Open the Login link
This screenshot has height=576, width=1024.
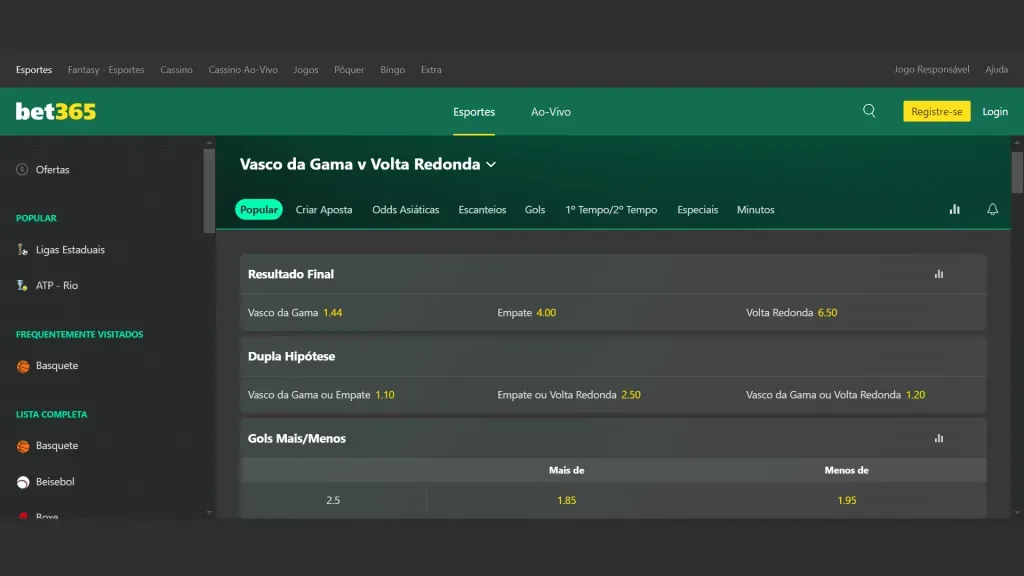pos(995,111)
